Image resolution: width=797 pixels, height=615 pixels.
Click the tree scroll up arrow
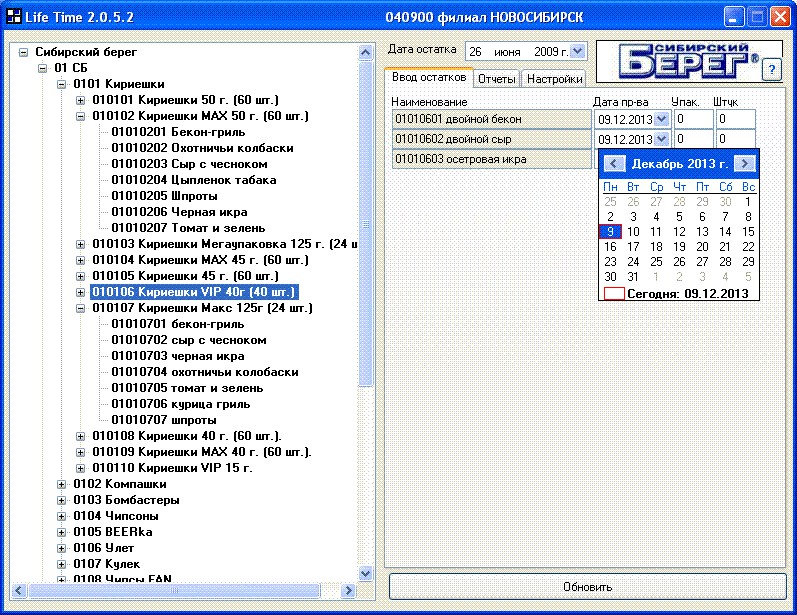click(x=365, y=52)
